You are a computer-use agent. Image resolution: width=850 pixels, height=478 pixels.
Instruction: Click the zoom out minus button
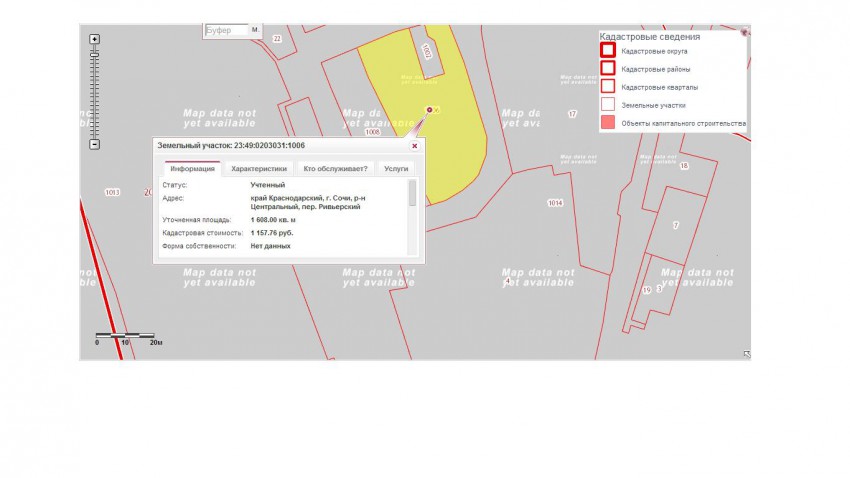point(94,144)
